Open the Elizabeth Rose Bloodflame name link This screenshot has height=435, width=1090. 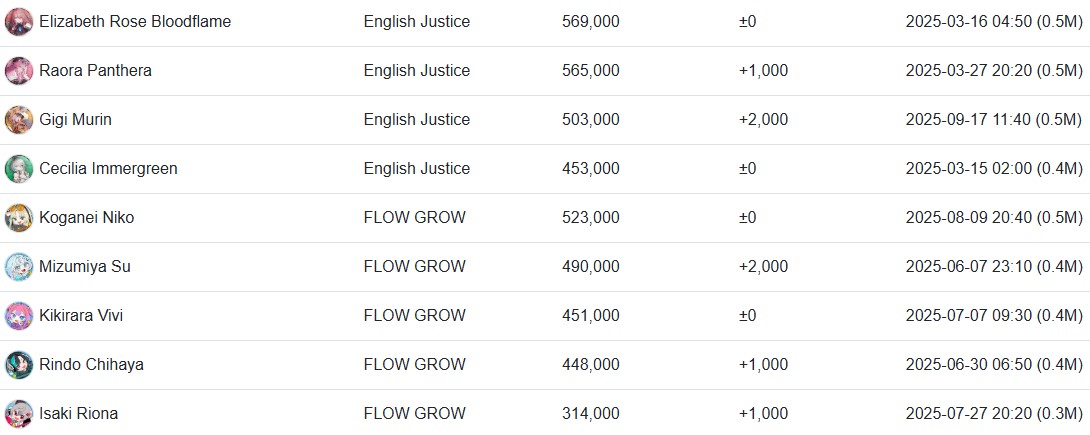[x=135, y=22]
